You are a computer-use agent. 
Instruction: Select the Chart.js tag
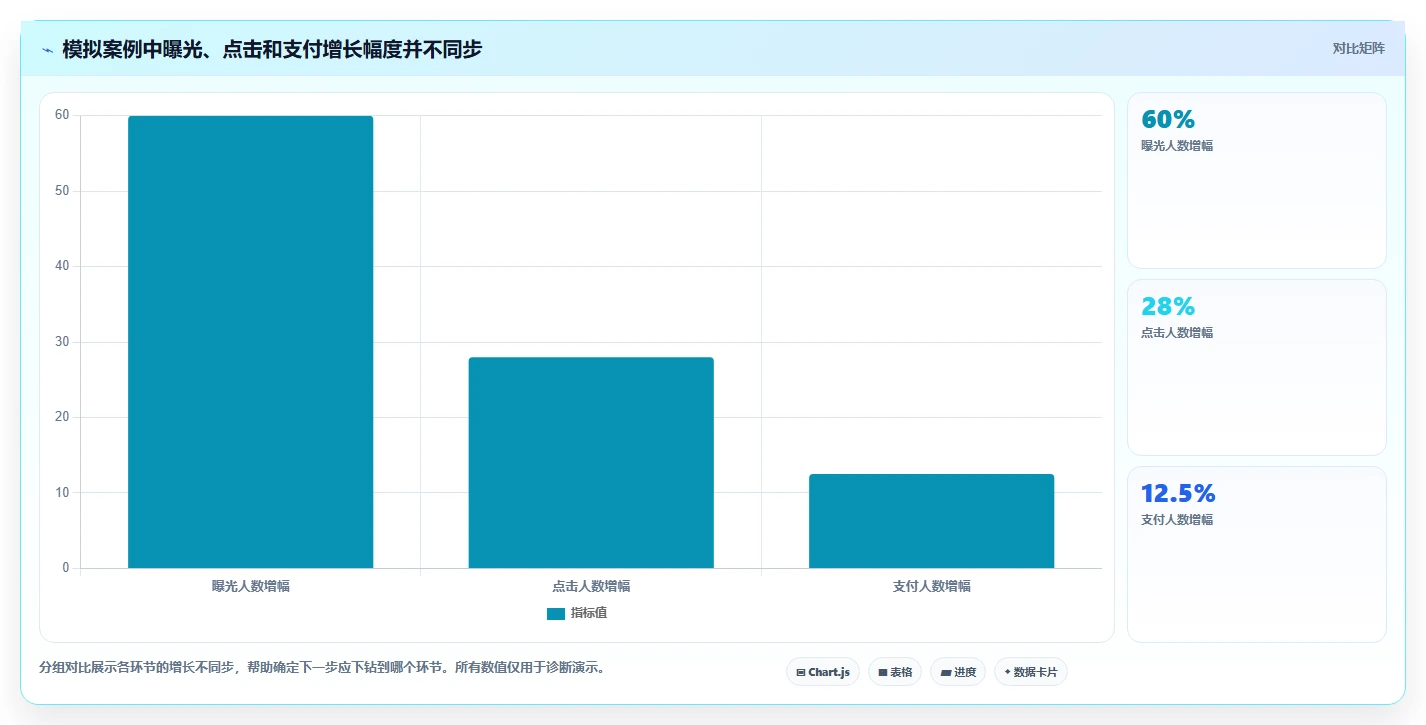(823, 672)
